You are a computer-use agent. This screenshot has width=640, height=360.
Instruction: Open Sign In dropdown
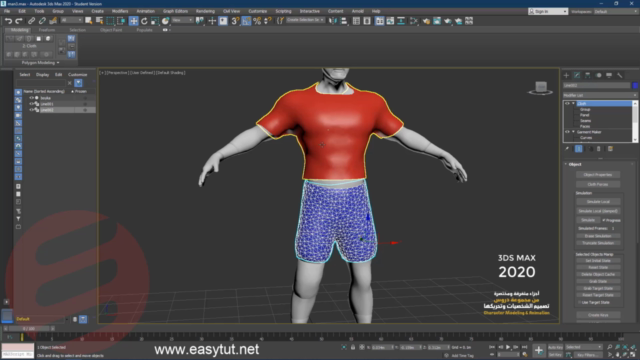coord(547,11)
